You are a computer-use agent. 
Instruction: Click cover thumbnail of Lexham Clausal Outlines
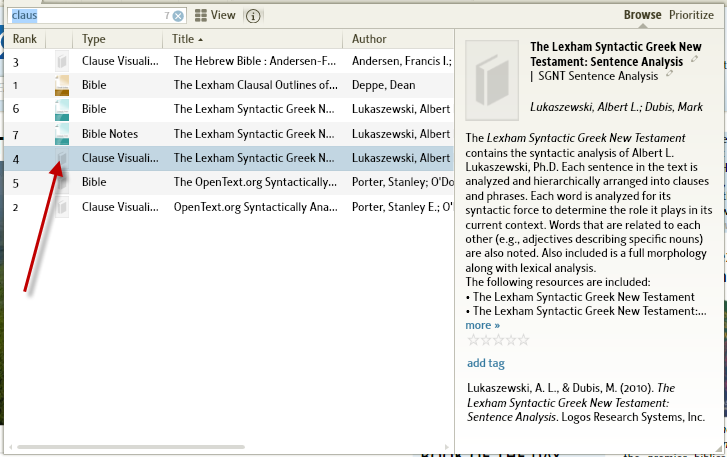(62, 85)
